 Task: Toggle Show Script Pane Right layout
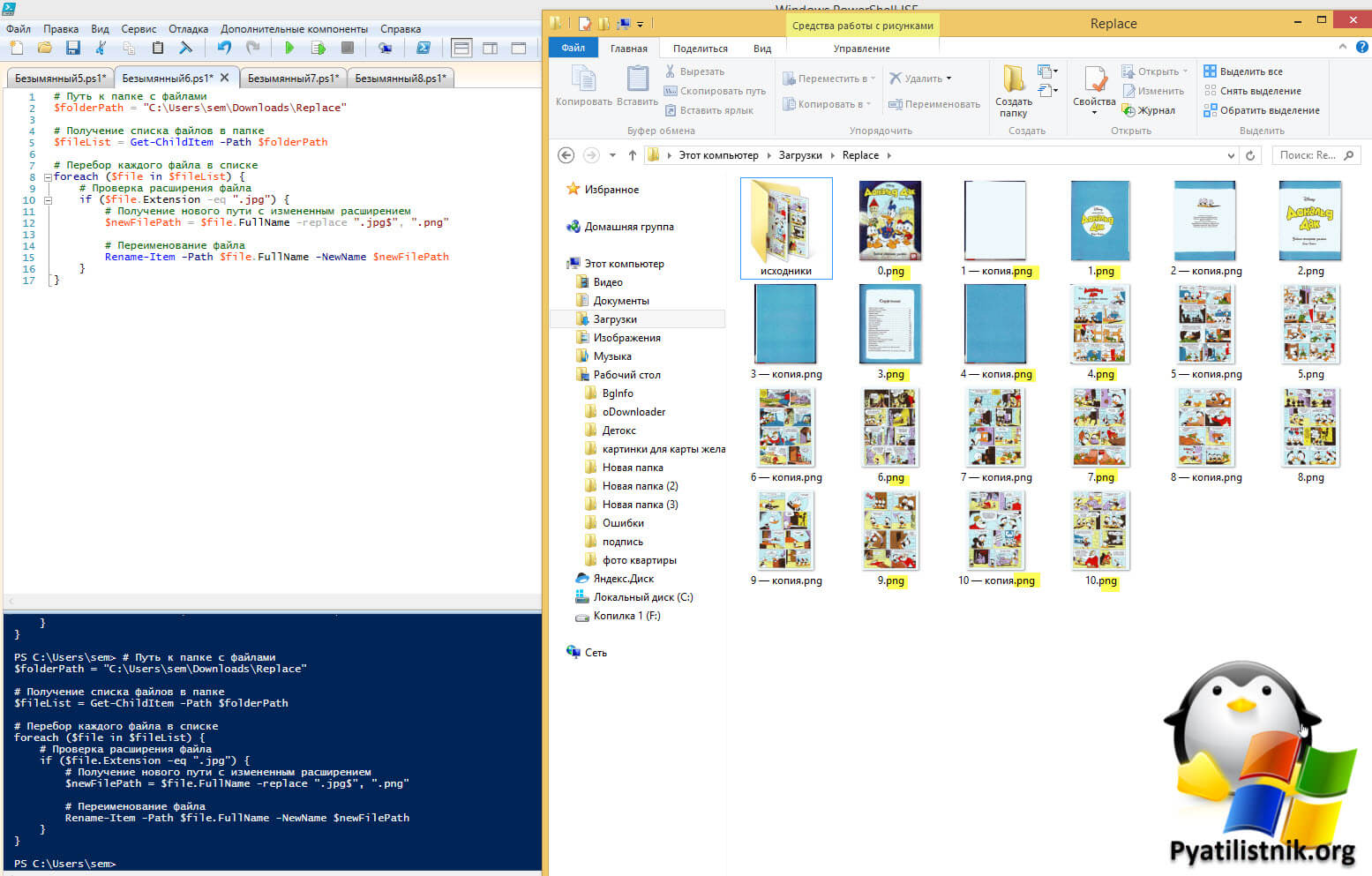tap(490, 49)
